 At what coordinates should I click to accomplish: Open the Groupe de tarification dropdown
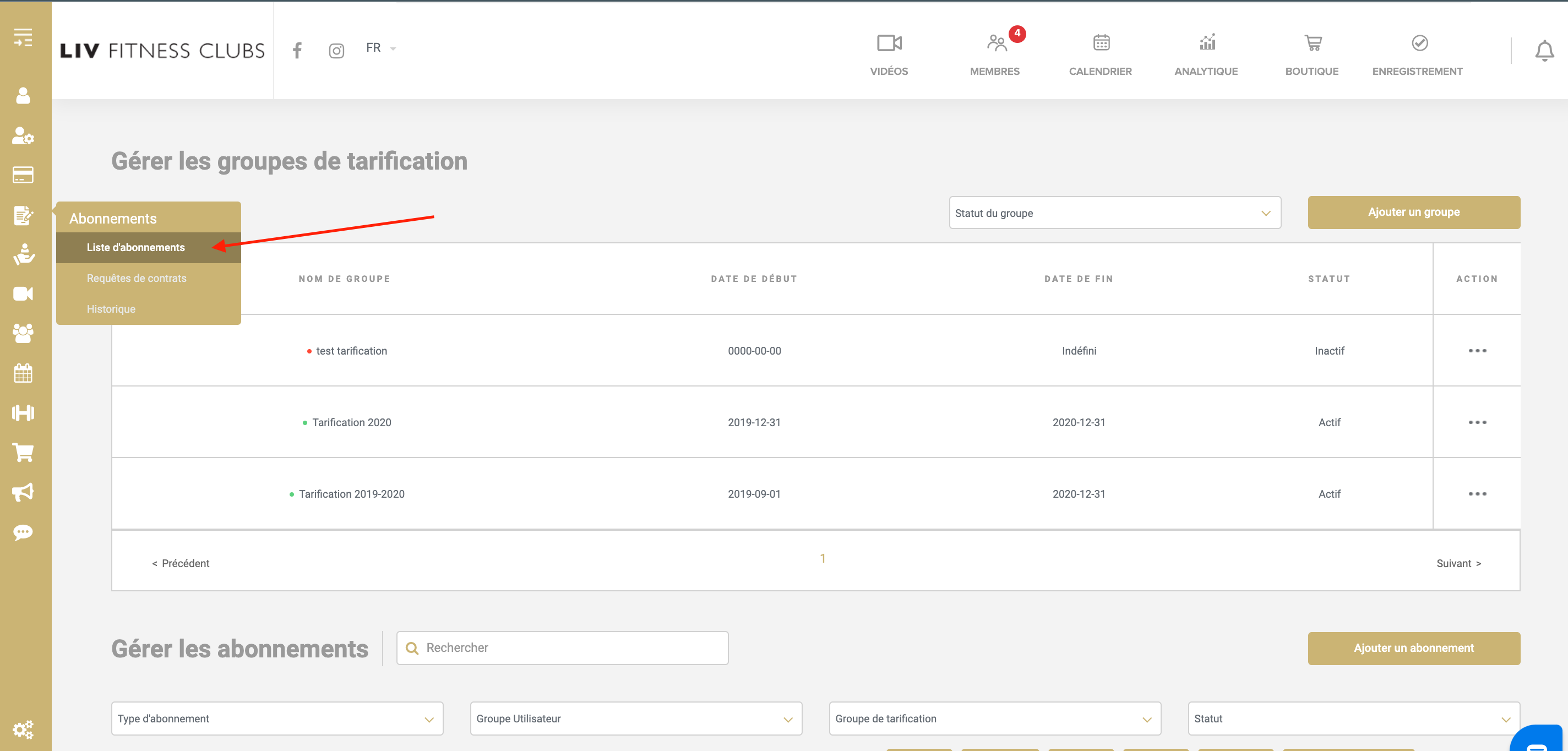[x=995, y=718]
